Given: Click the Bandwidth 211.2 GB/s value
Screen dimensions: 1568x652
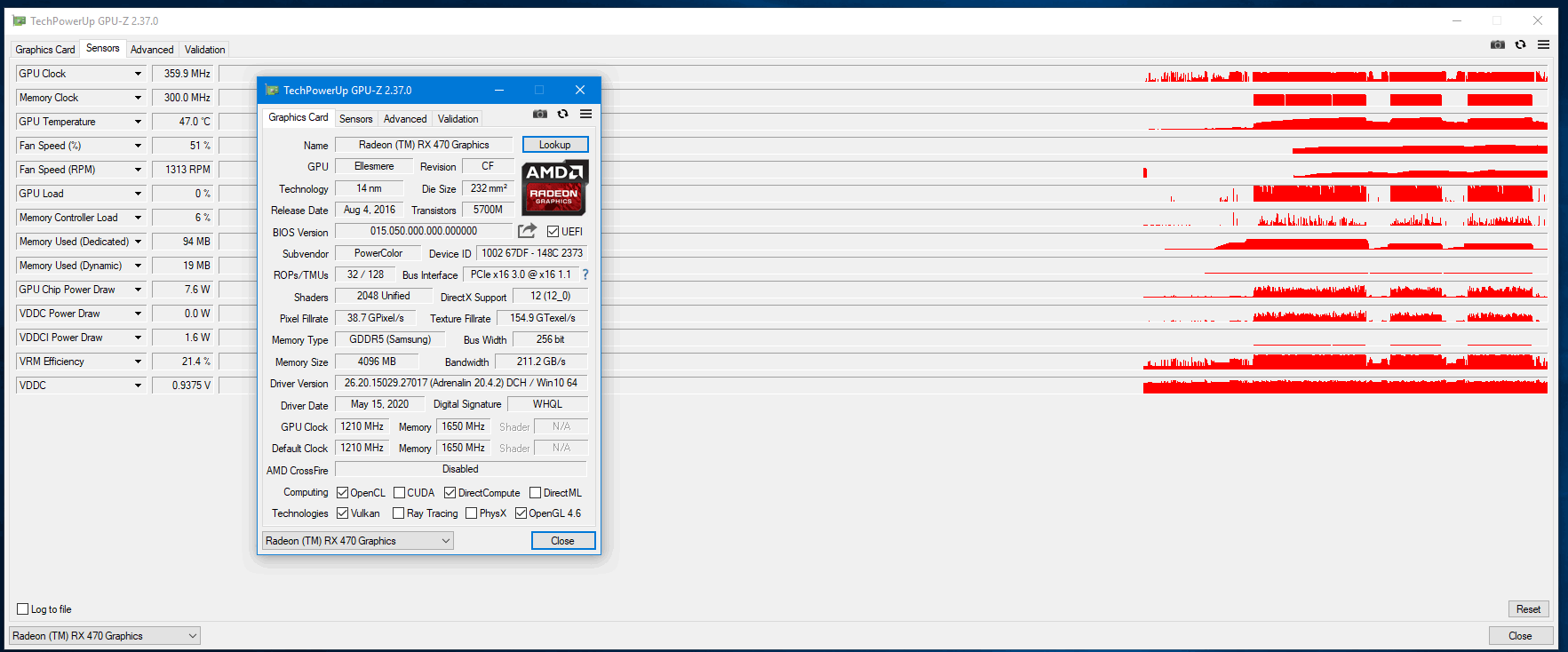Looking at the screenshot, I should (541, 362).
